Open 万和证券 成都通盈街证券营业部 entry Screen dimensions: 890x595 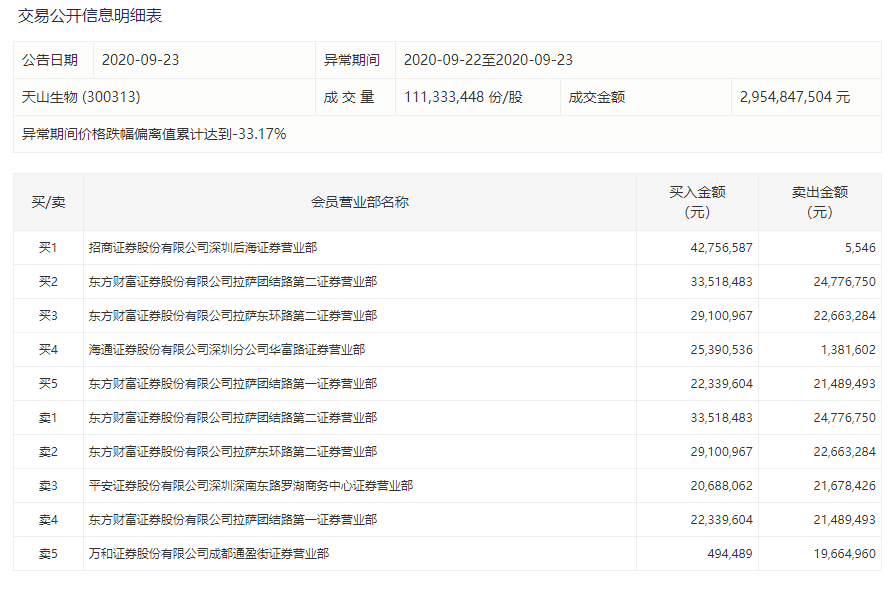click(209, 553)
